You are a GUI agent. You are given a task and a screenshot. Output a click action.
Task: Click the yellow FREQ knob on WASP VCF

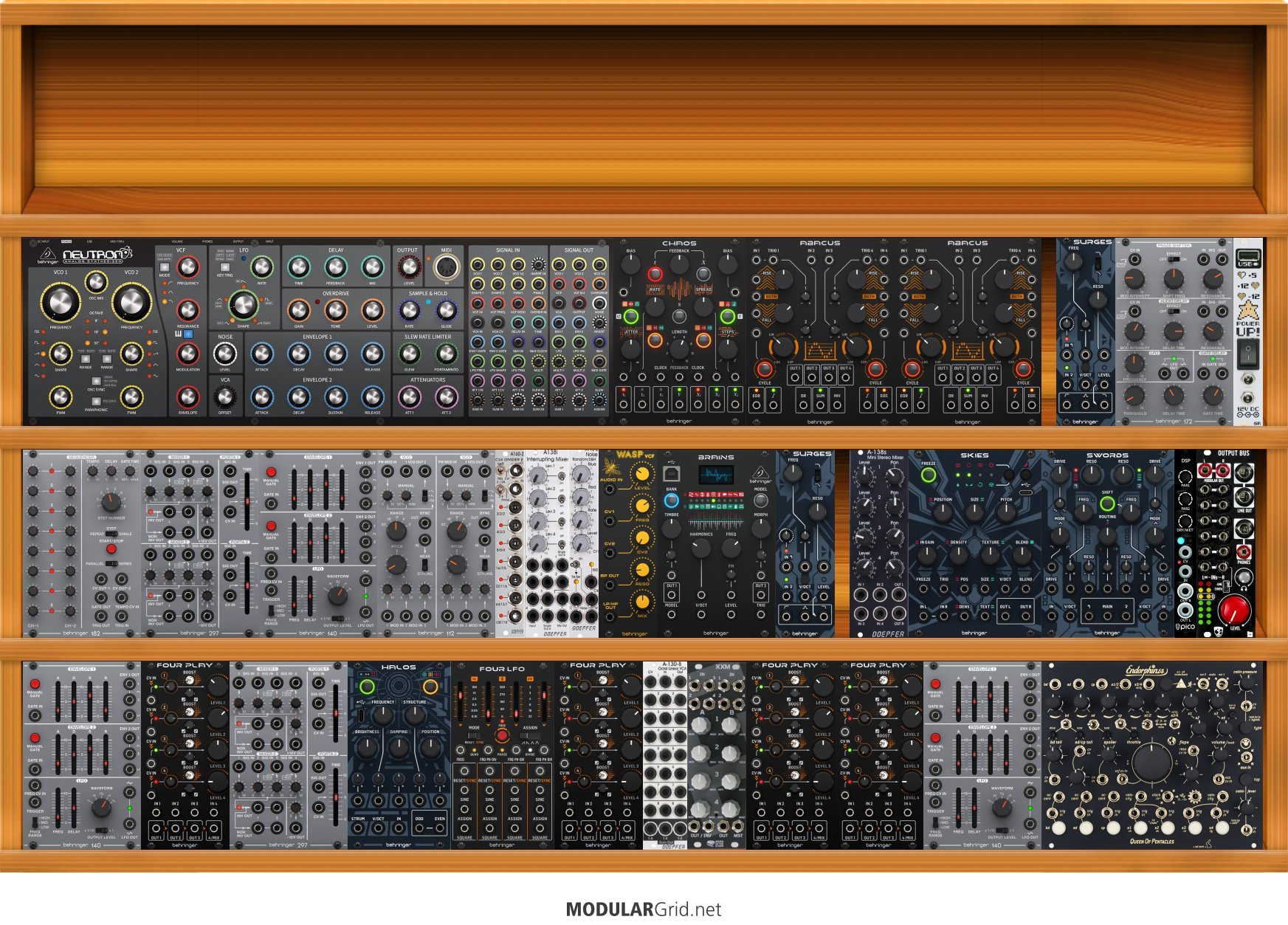(643, 506)
